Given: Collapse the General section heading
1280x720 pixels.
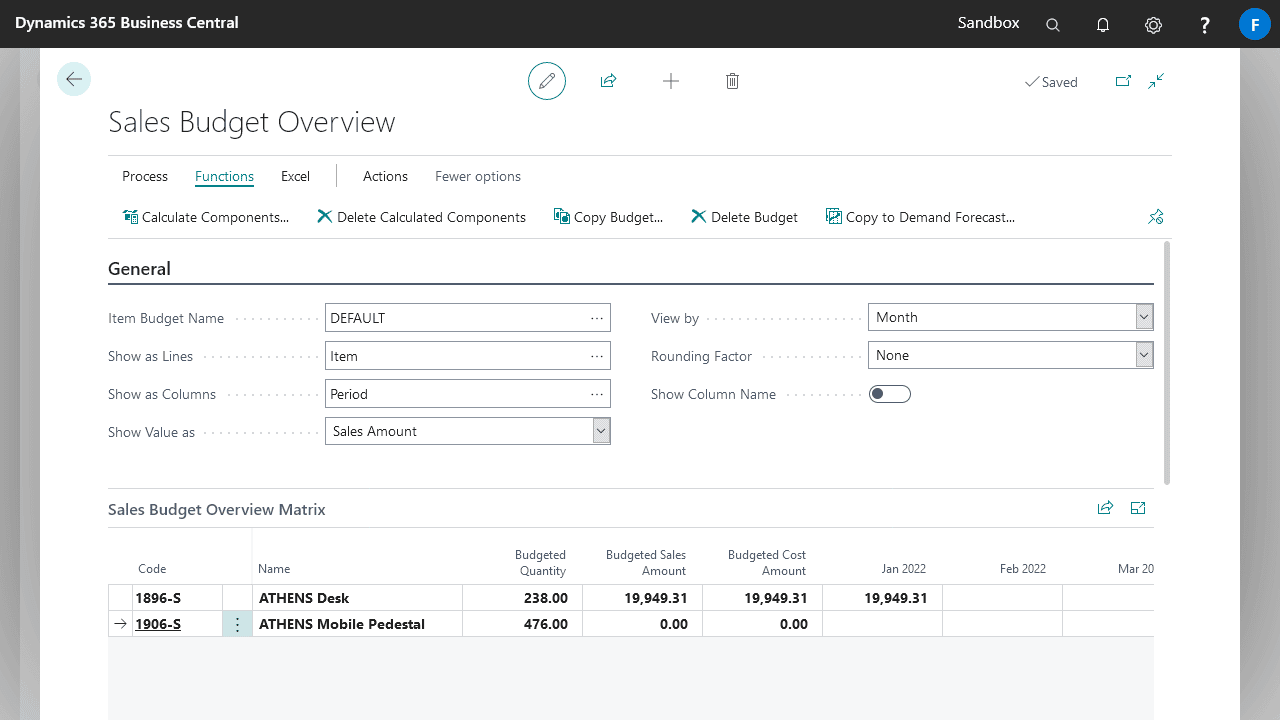Looking at the screenshot, I should coord(139,269).
